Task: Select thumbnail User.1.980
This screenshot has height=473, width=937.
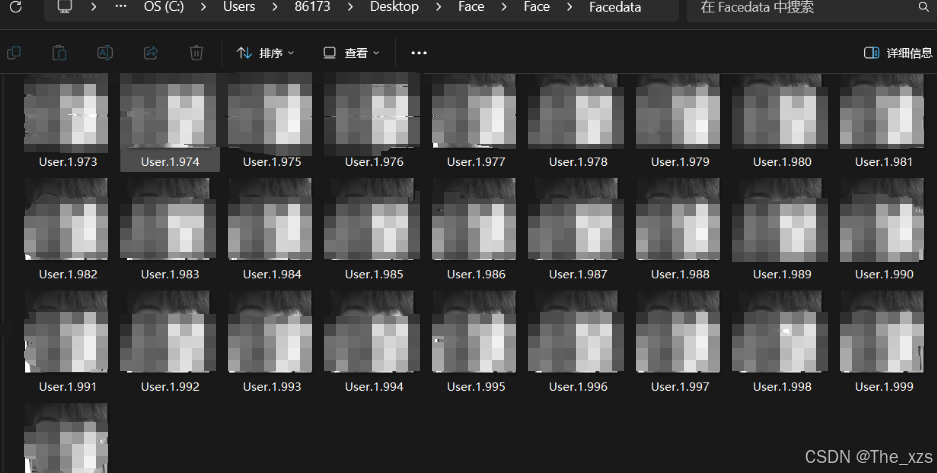Action: pos(780,111)
